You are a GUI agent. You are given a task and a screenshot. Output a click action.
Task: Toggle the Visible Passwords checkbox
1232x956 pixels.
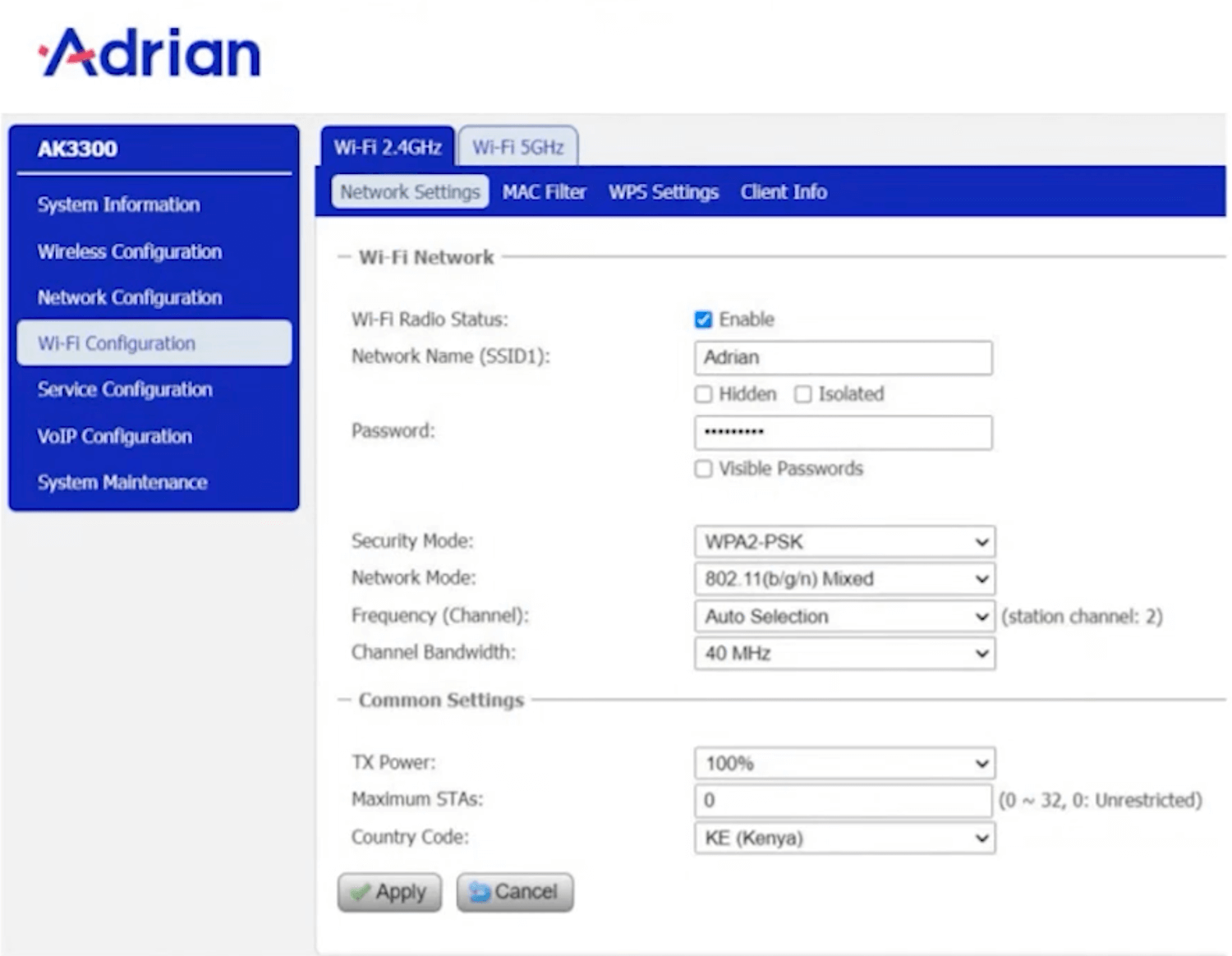(703, 469)
